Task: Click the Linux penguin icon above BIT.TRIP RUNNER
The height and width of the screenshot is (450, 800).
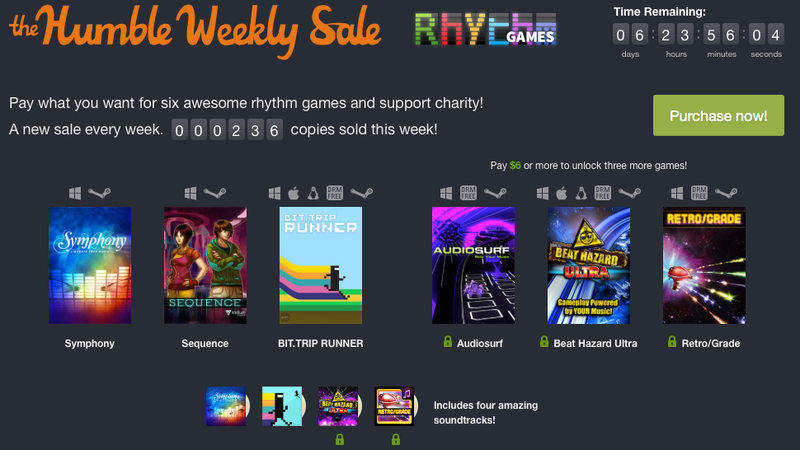Action: coord(313,193)
